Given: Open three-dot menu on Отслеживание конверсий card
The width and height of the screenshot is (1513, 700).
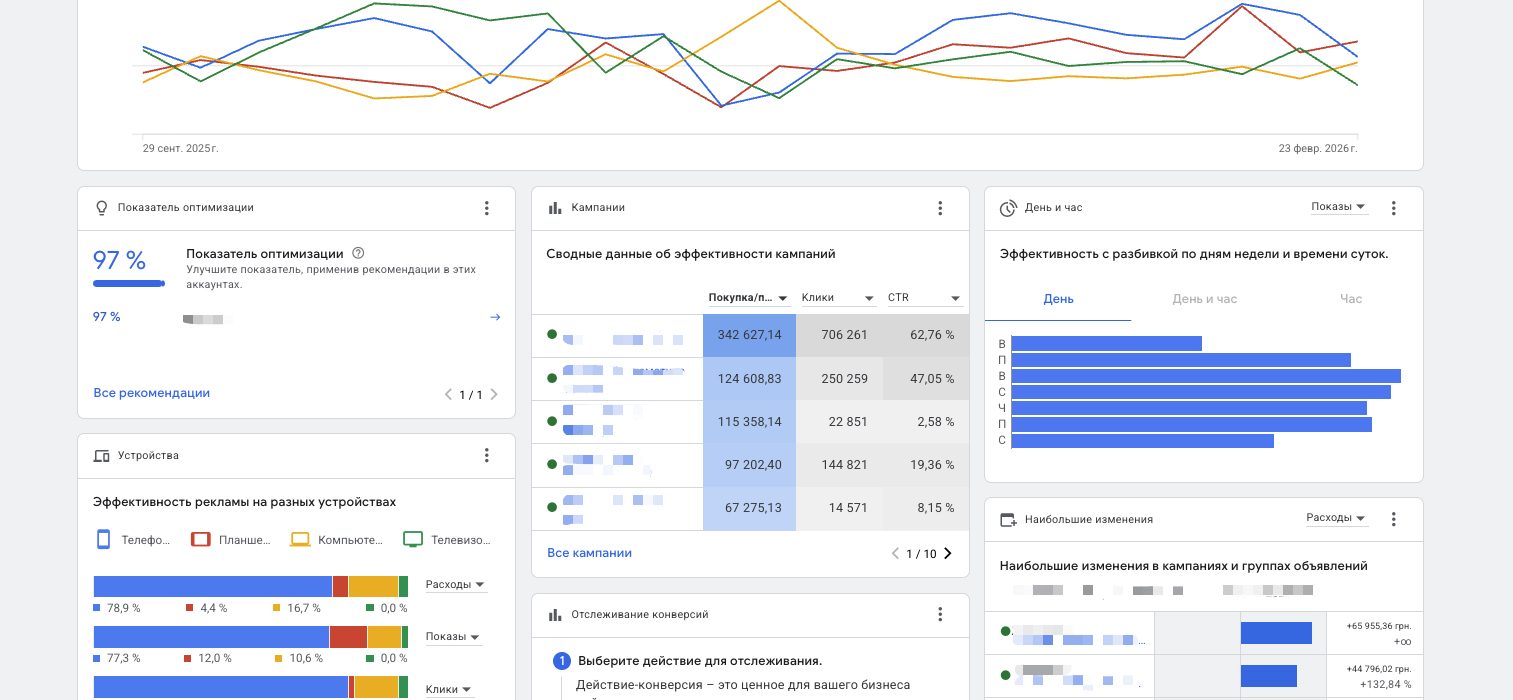Looking at the screenshot, I should 940,615.
